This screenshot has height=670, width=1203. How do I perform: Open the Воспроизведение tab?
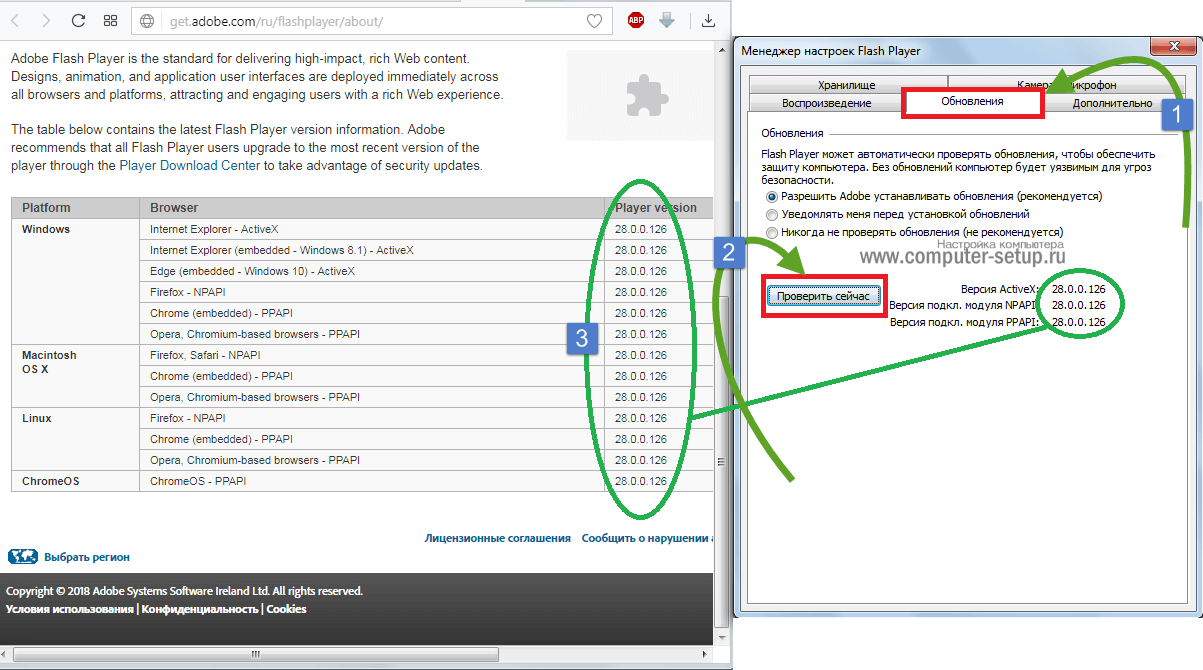tap(826, 103)
